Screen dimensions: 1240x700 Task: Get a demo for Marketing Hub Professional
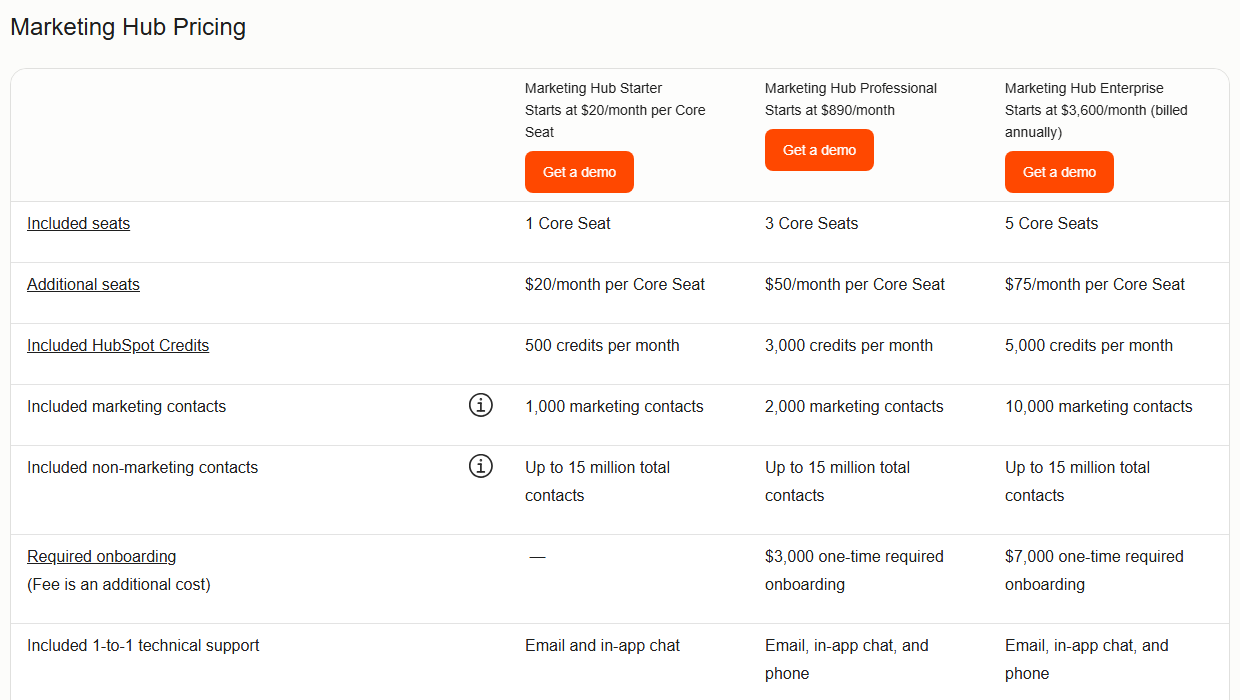[819, 150]
